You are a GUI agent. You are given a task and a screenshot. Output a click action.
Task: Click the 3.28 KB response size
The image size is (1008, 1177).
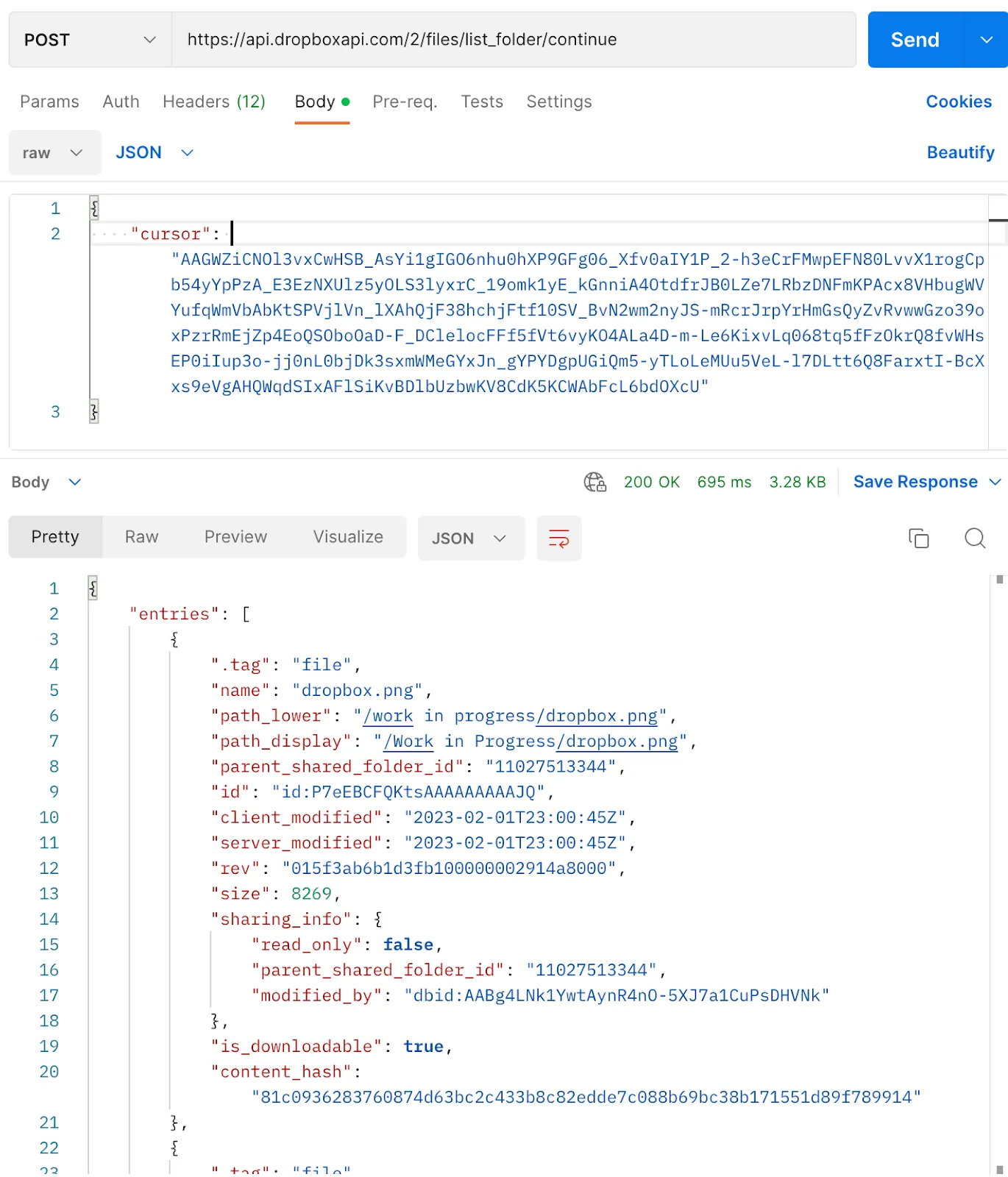[x=798, y=483]
